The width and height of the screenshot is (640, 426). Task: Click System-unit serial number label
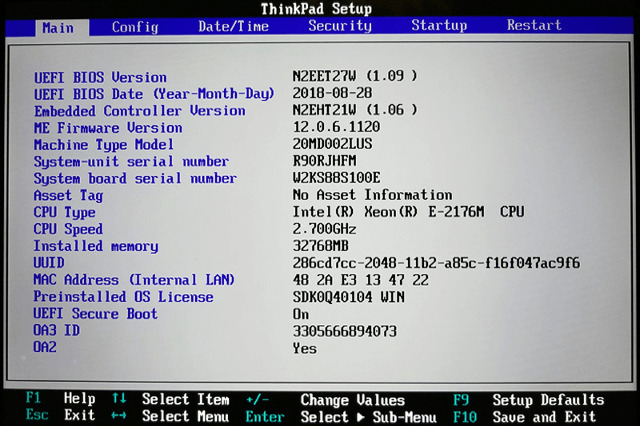point(131,162)
